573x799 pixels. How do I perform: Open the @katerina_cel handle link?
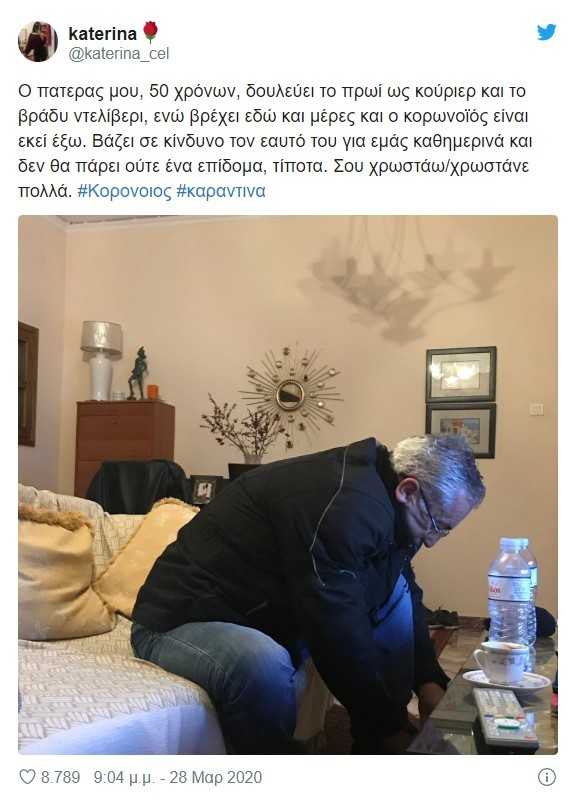(x=119, y=54)
